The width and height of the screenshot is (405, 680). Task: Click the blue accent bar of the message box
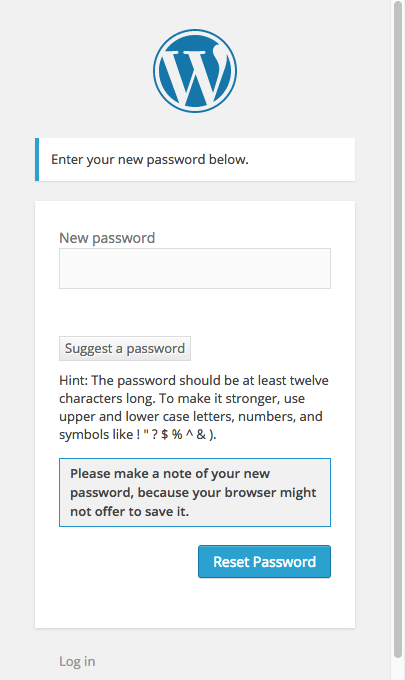click(x=37, y=160)
